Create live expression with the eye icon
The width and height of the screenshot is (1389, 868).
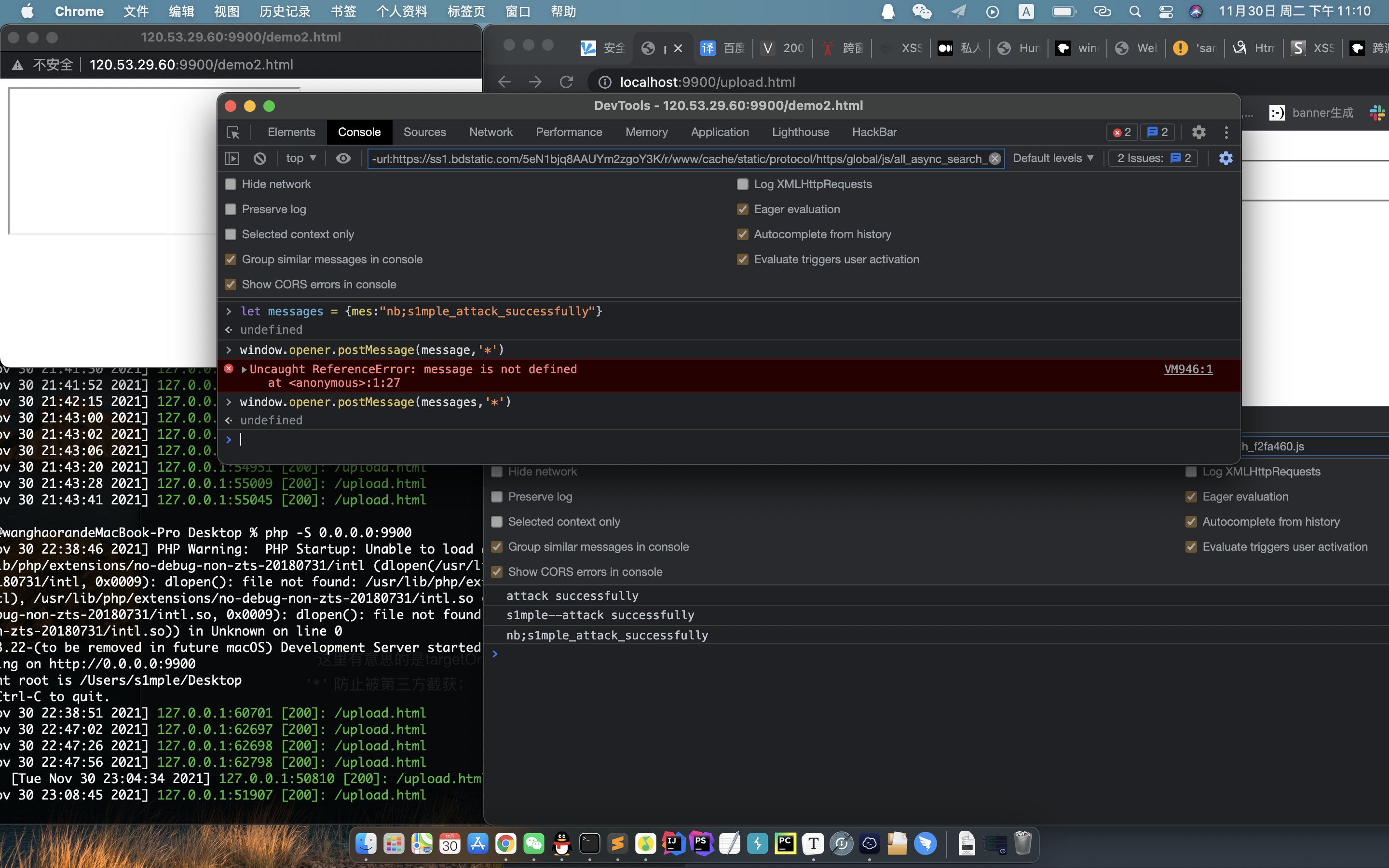tap(343, 159)
